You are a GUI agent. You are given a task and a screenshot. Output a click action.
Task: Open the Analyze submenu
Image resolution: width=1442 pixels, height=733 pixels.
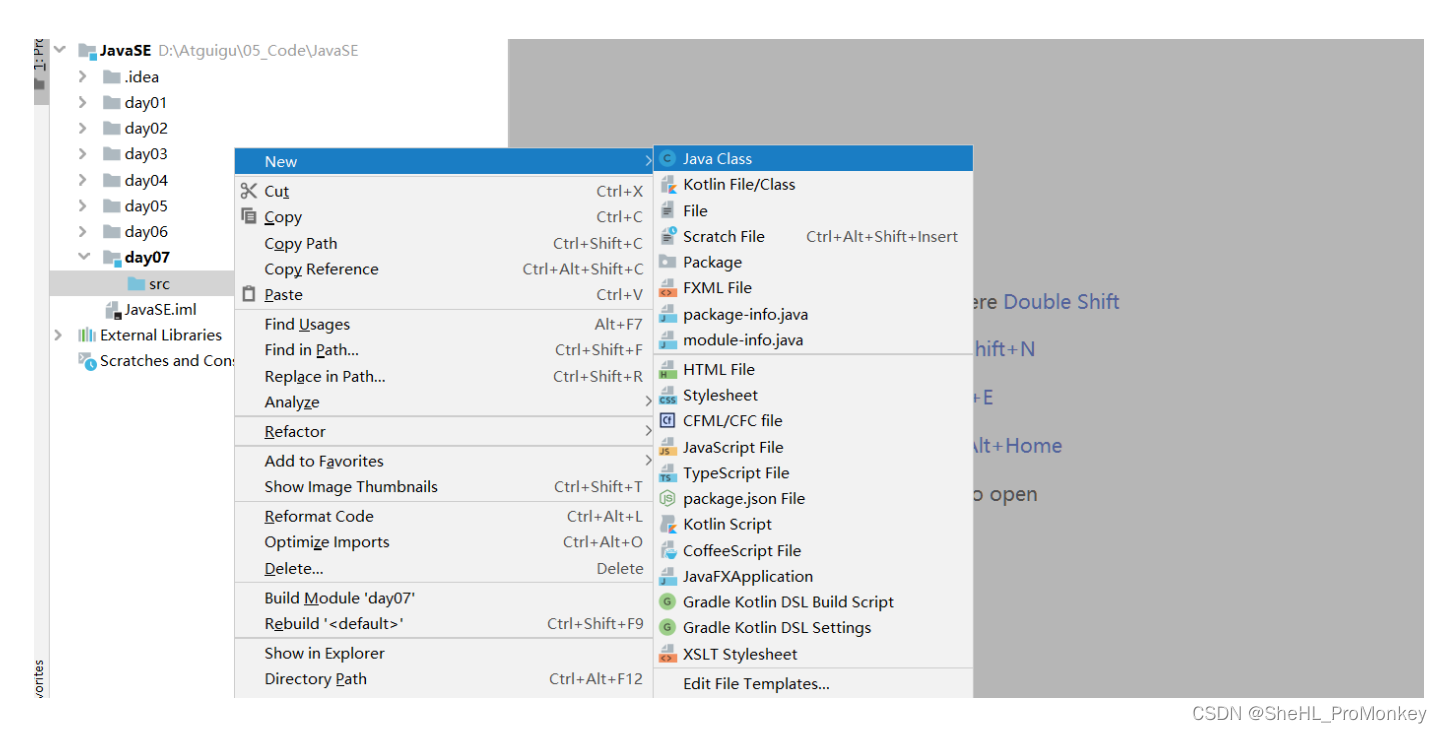click(444, 402)
